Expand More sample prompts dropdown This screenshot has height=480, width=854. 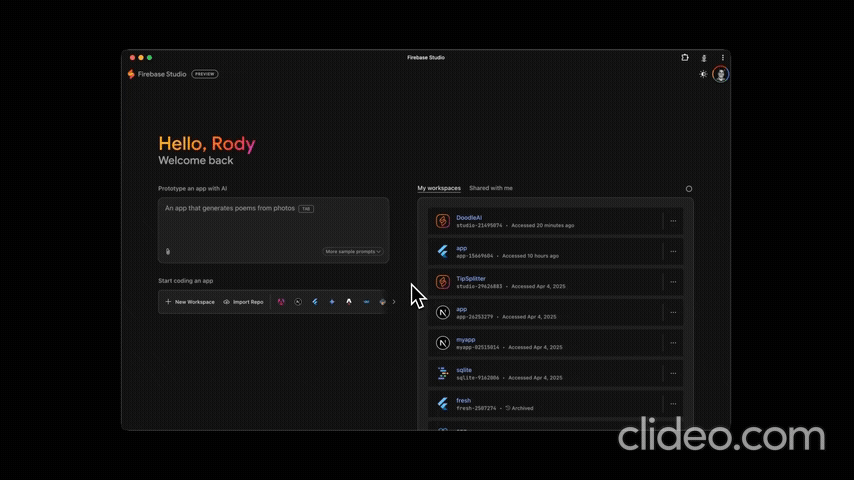click(x=353, y=252)
